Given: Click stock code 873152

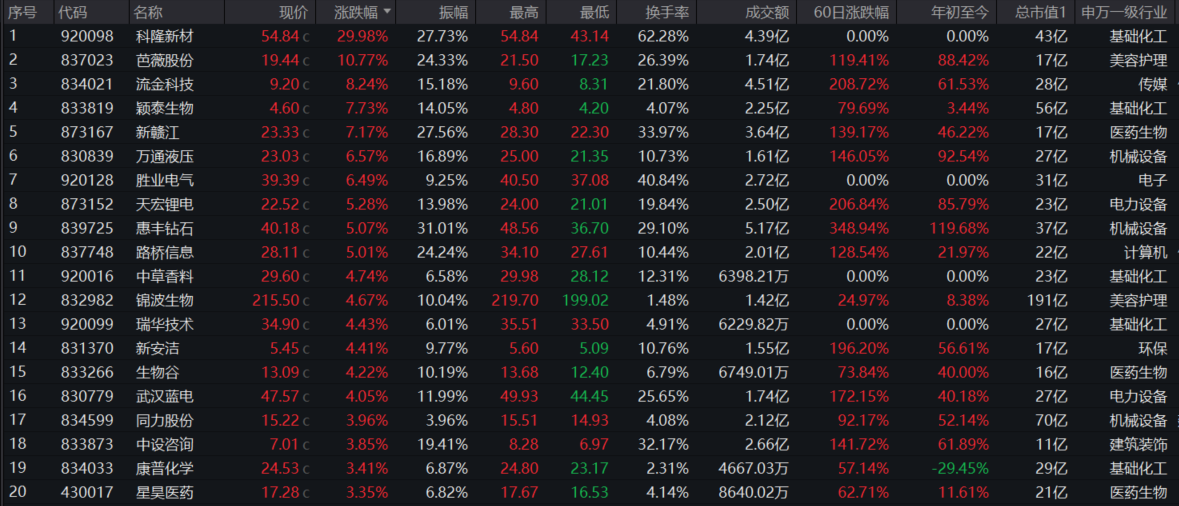Looking at the screenshot, I should tap(86, 204).
